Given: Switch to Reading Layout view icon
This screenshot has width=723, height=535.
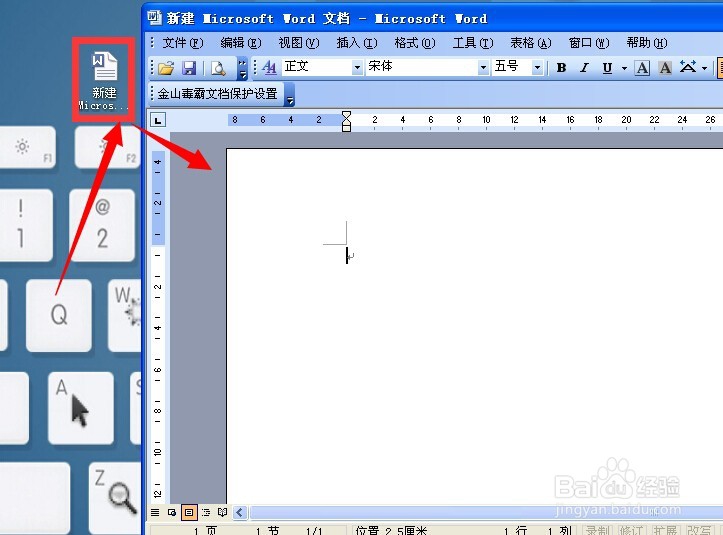Looking at the screenshot, I should (x=223, y=512).
